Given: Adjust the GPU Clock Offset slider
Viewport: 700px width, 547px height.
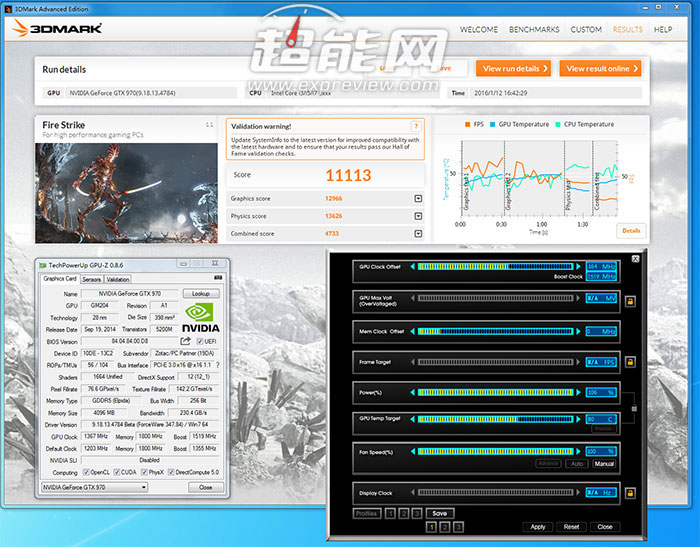Looking at the screenshot, I should click(x=496, y=267).
